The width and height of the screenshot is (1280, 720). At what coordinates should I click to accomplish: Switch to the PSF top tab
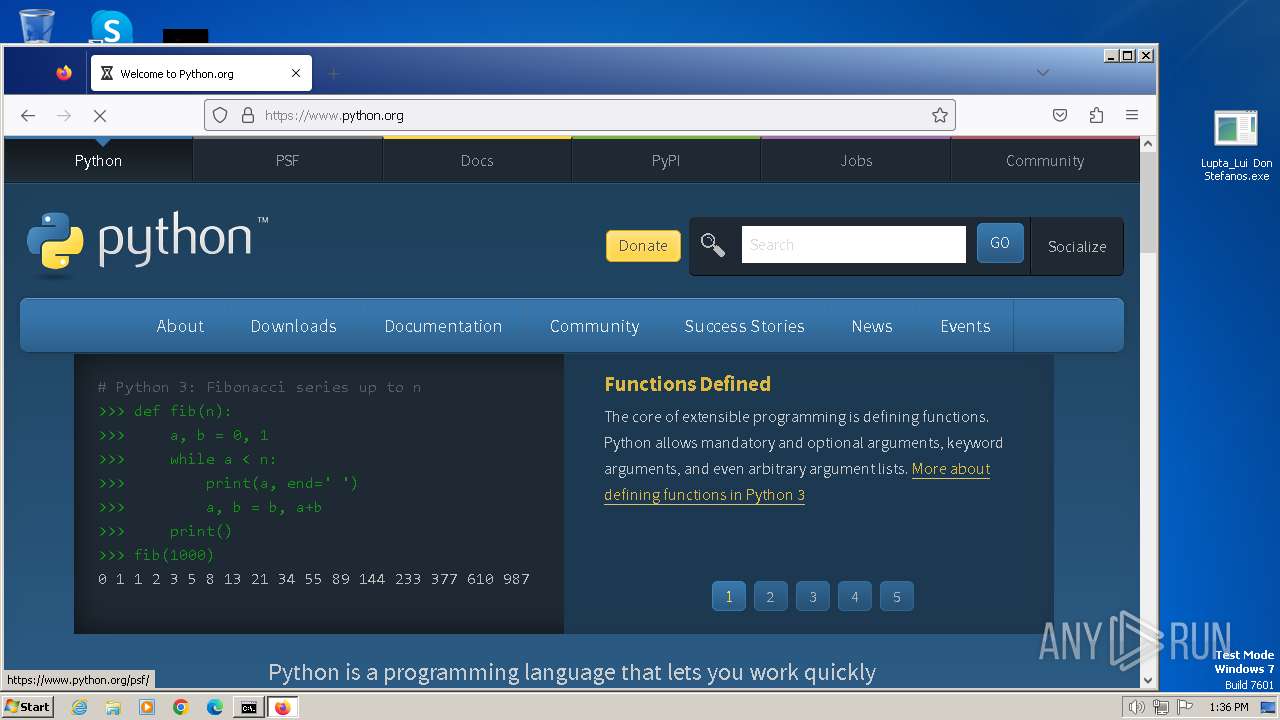click(x=287, y=160)
